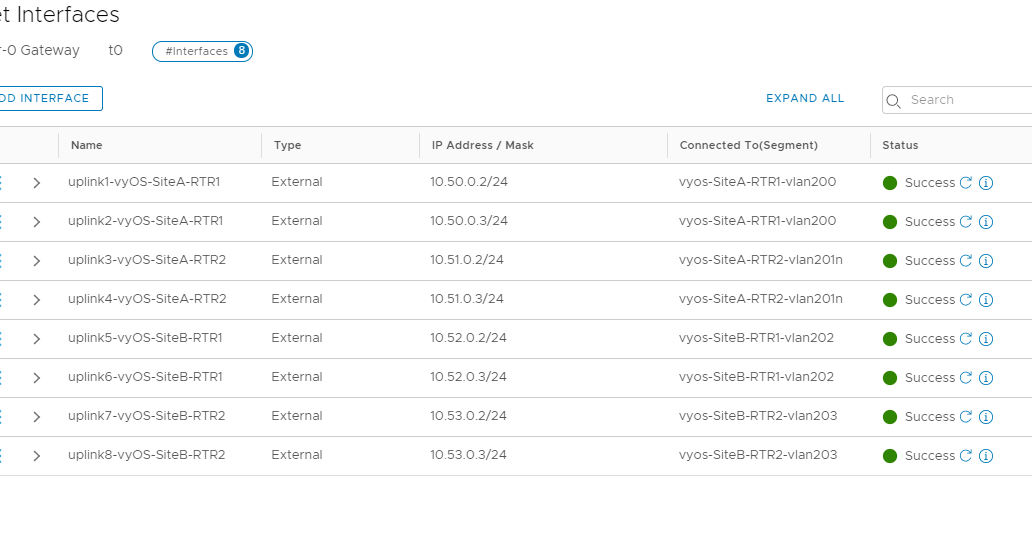Open actions menu for uplink2-vyOS-SiteA-RTR1 row

[1, 222]
